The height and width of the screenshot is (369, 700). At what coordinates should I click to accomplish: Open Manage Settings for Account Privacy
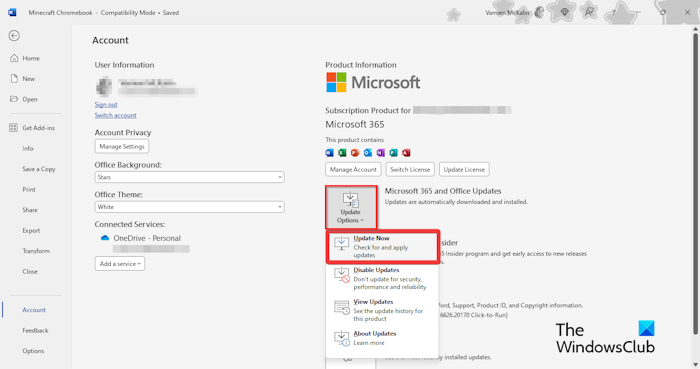[122, 146]
